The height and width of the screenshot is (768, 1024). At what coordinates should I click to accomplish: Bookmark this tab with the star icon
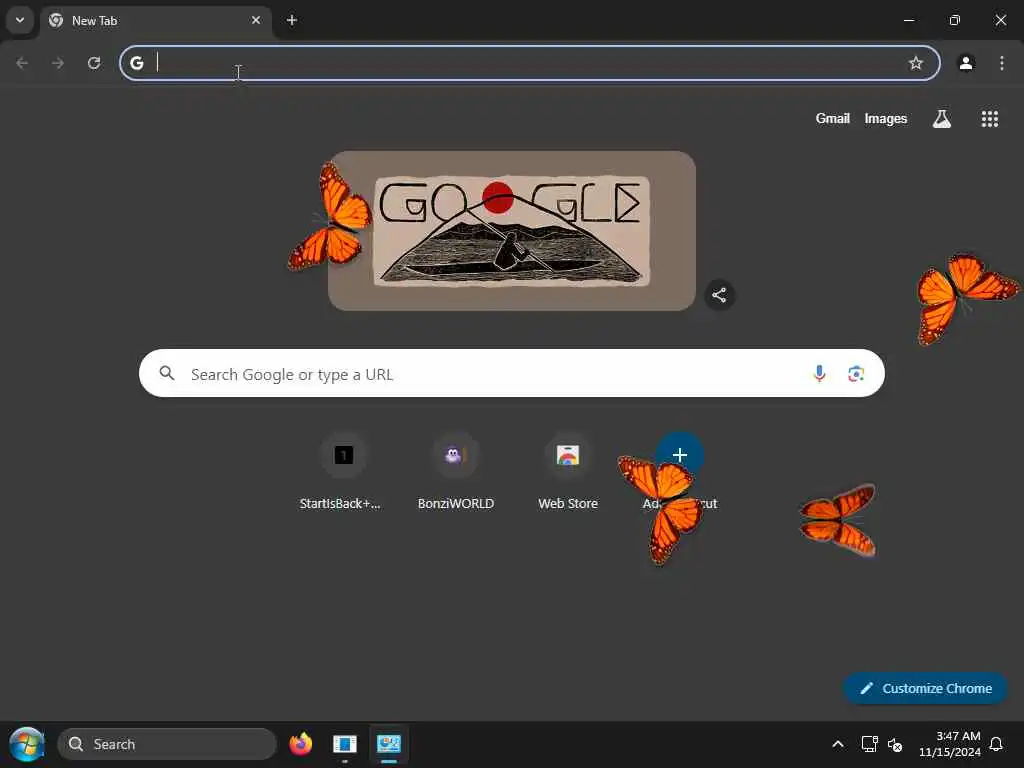tap(916, 63)
